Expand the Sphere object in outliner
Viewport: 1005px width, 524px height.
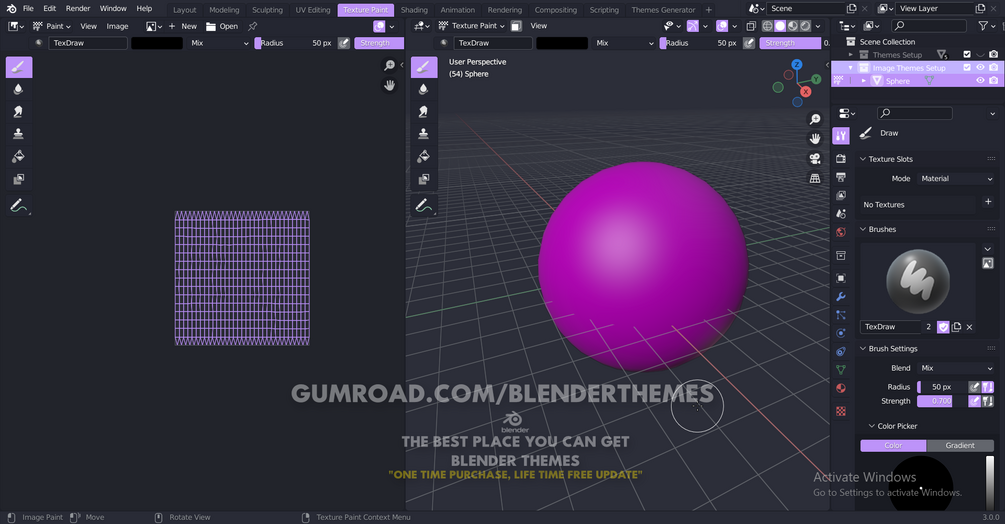click(x=864, y=81)
